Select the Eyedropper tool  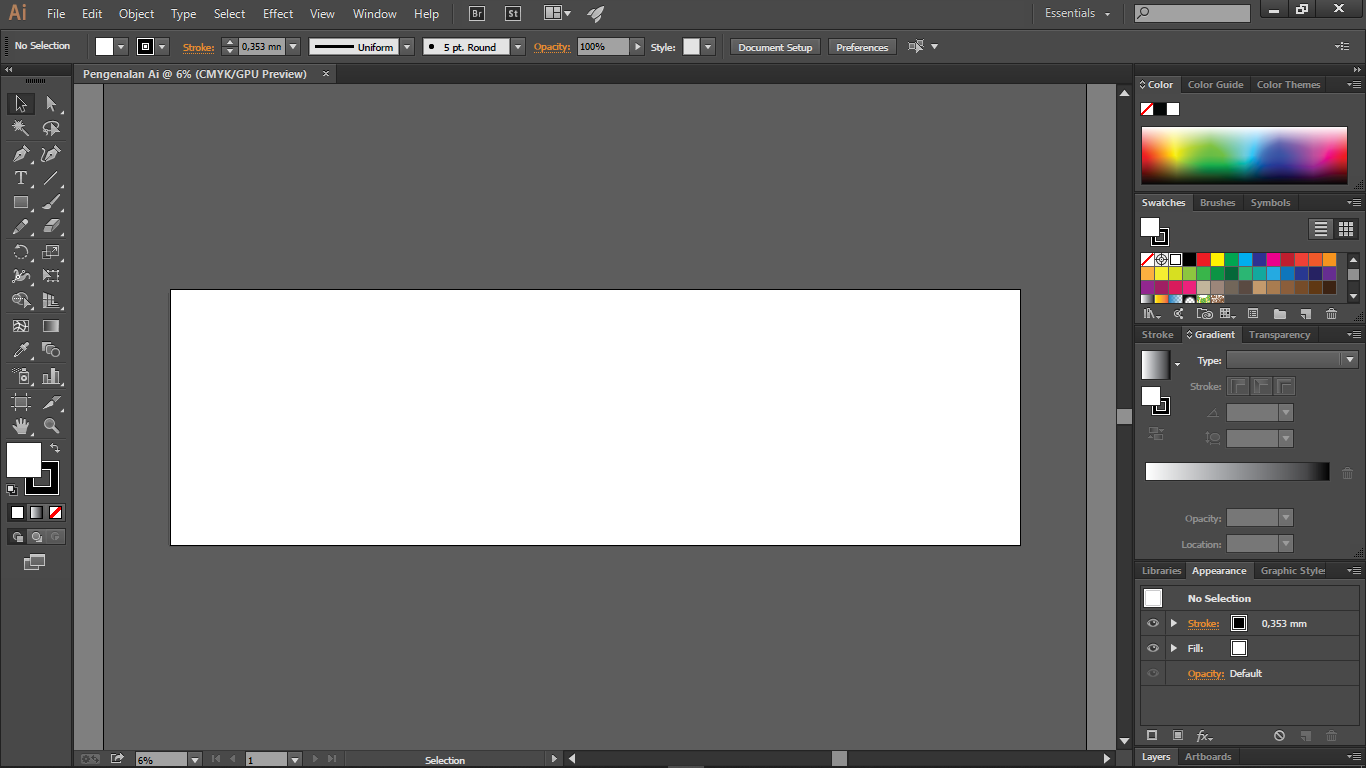tap(21, 351)
